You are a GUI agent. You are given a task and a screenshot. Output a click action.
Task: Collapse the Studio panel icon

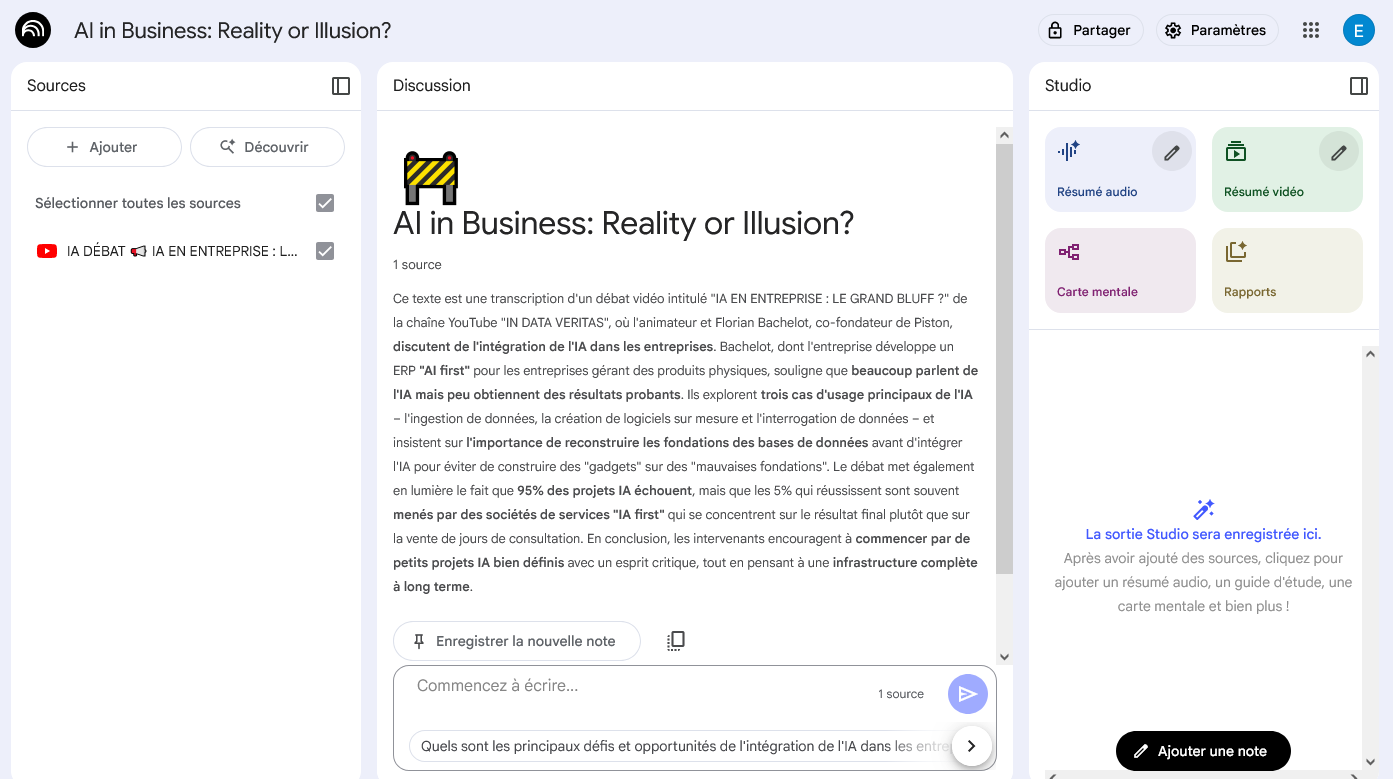[x=1359, y=86]
